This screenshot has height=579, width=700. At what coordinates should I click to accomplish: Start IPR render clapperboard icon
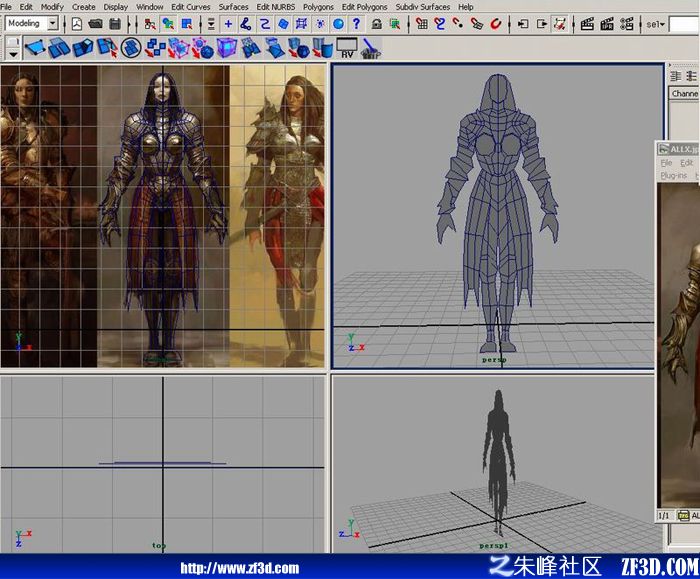click(x=607, y=24)
